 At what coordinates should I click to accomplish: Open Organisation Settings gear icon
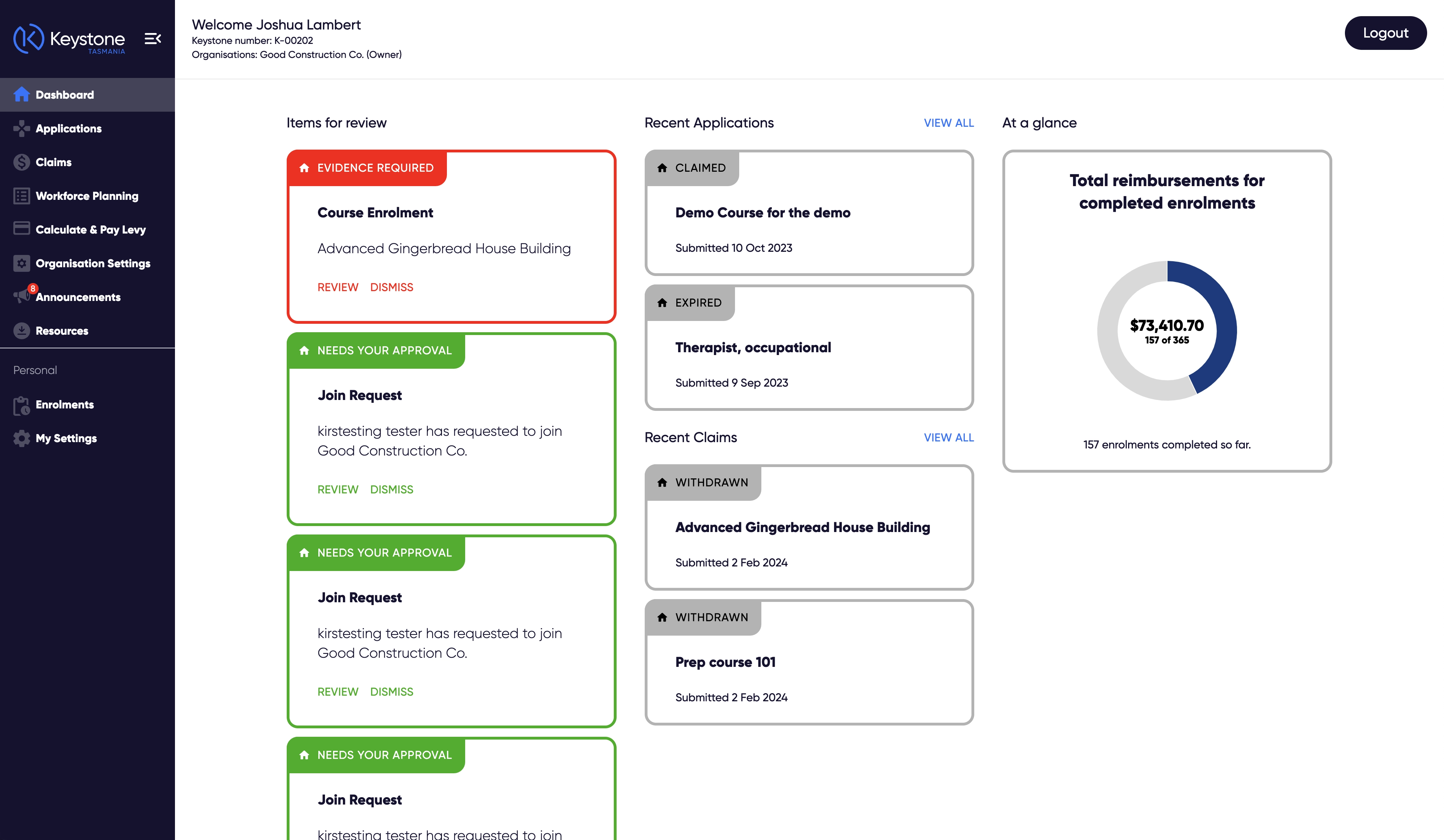click(21, 263)
